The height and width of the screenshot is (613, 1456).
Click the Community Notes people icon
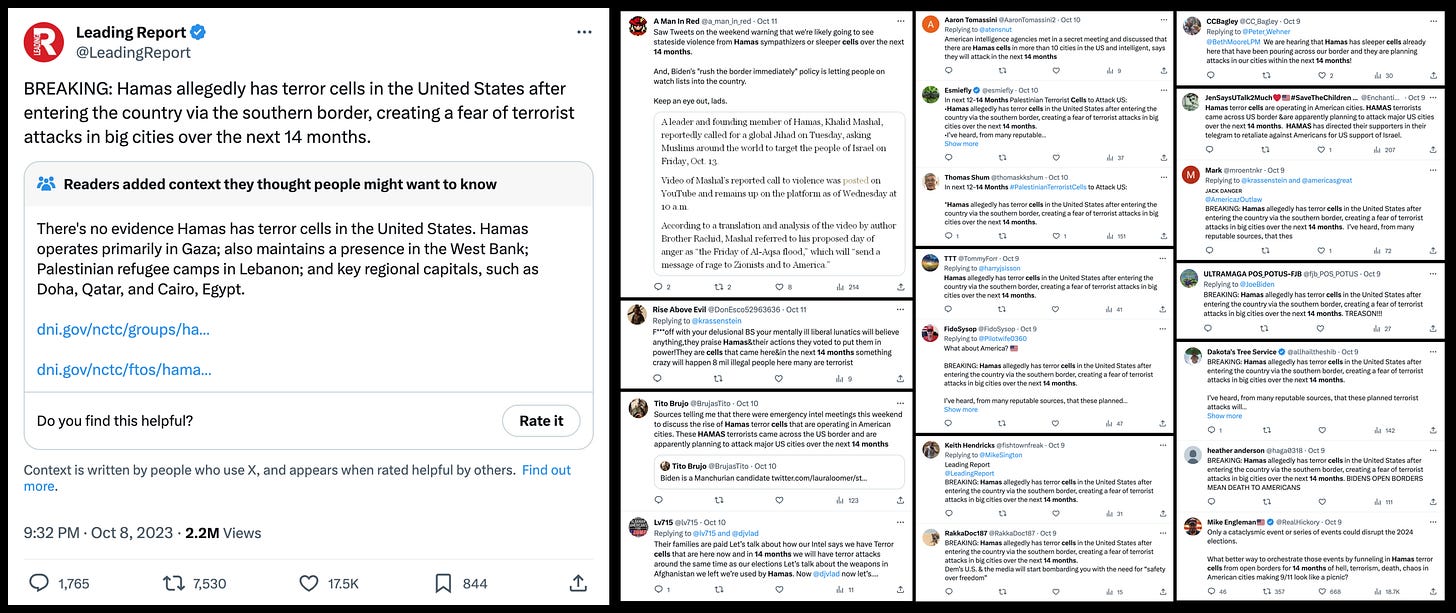48,182
